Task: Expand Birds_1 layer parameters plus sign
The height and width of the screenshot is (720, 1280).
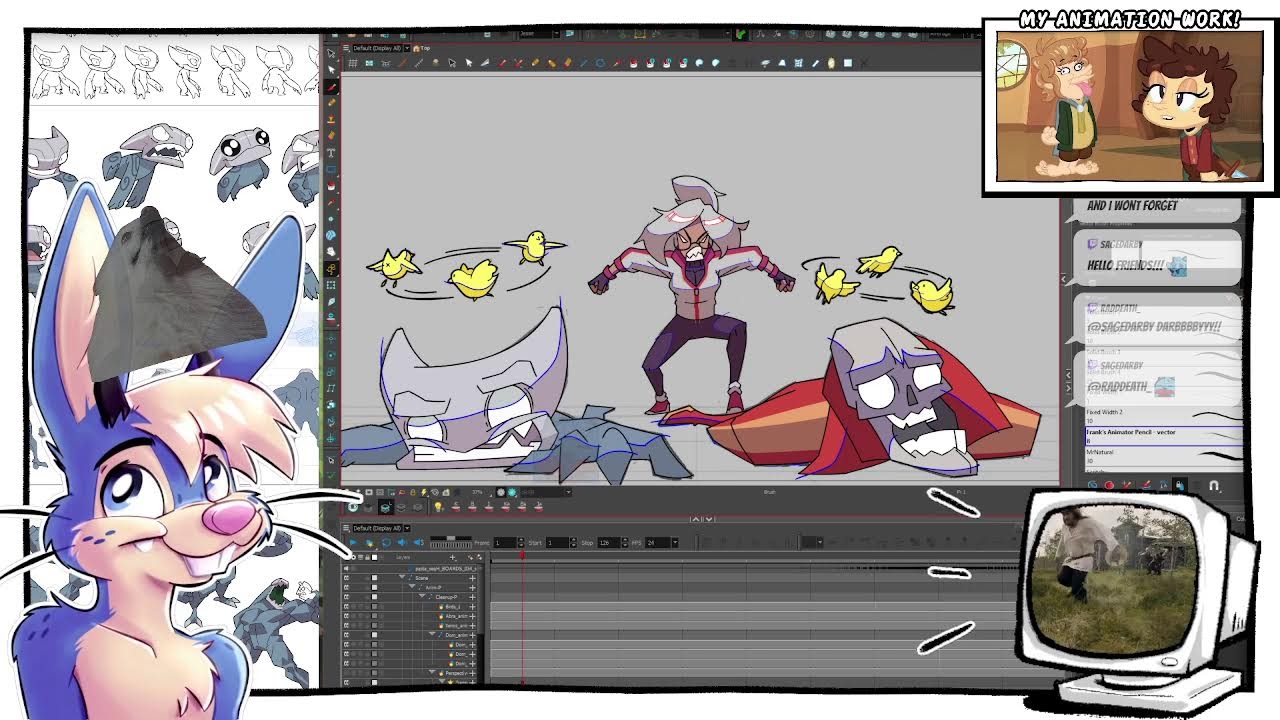Action: click(472, 607)
